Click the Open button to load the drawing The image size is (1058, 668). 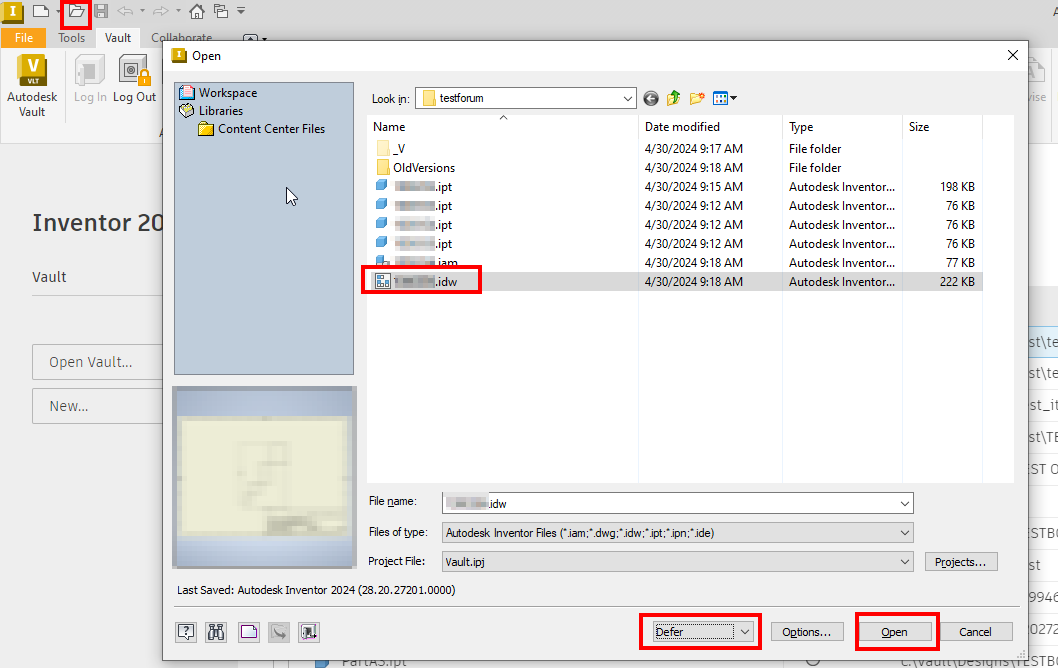tap(896, 631)
